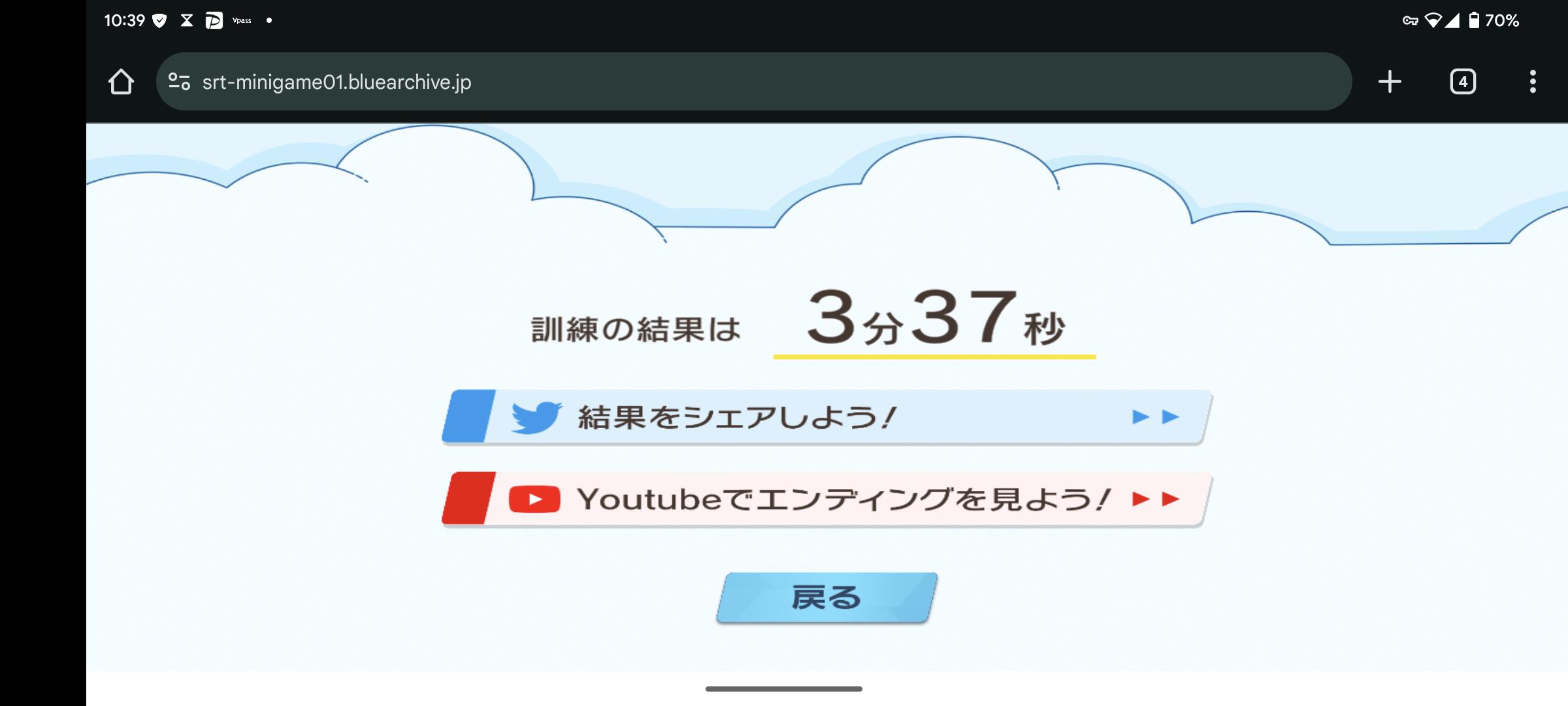Viewport: 1568px width, 706px height.
Task: Open the tab switcher showing 4 tabs
Action: pos(1463,82)
